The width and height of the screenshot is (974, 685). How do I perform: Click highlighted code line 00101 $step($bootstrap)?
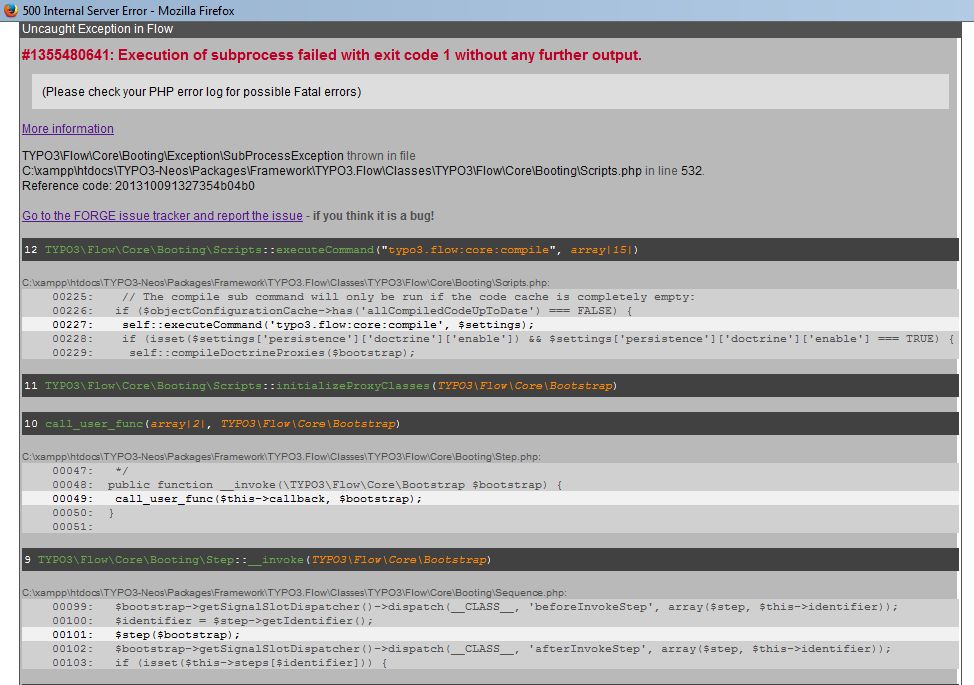click(x=490, y=635)
